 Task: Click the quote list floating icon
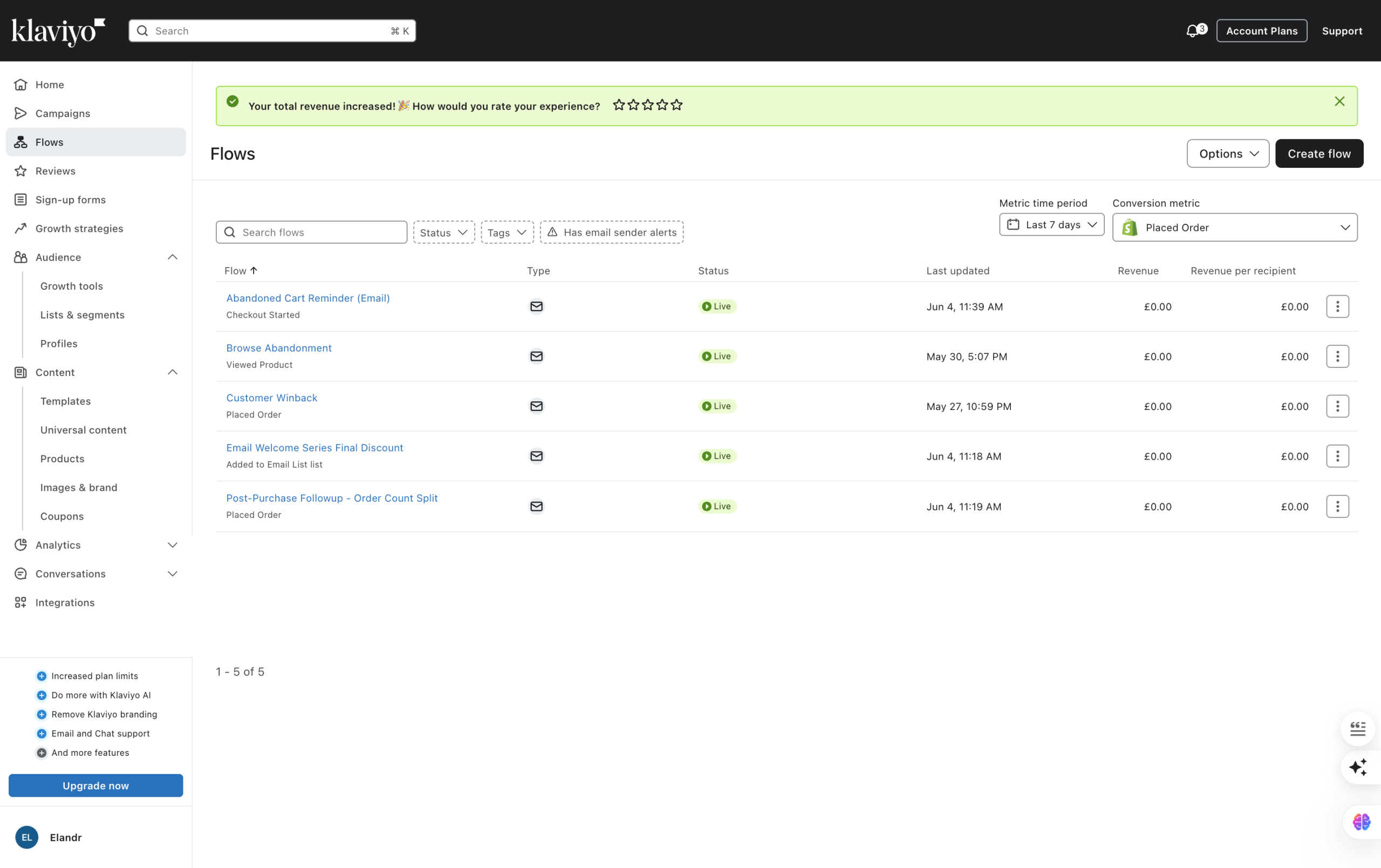point(1357,729)
